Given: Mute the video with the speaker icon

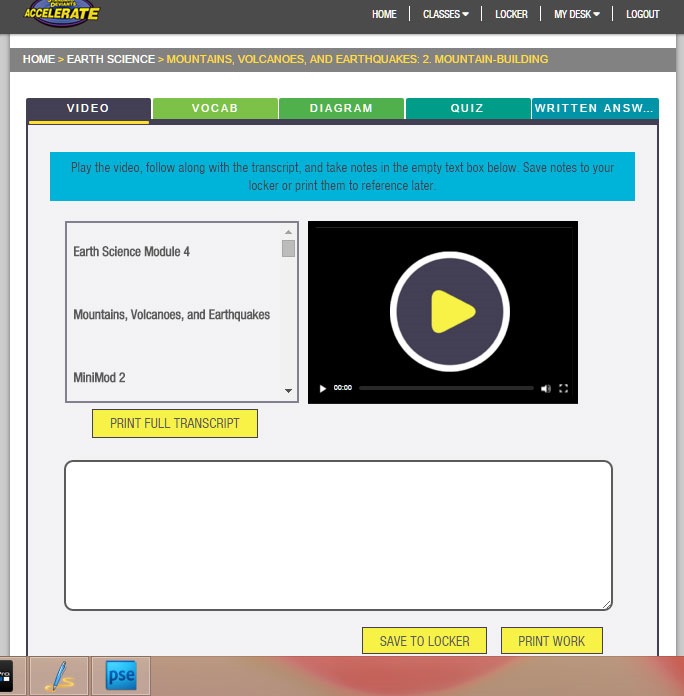Looking at the screenshot, I should [x=546, y=388].
